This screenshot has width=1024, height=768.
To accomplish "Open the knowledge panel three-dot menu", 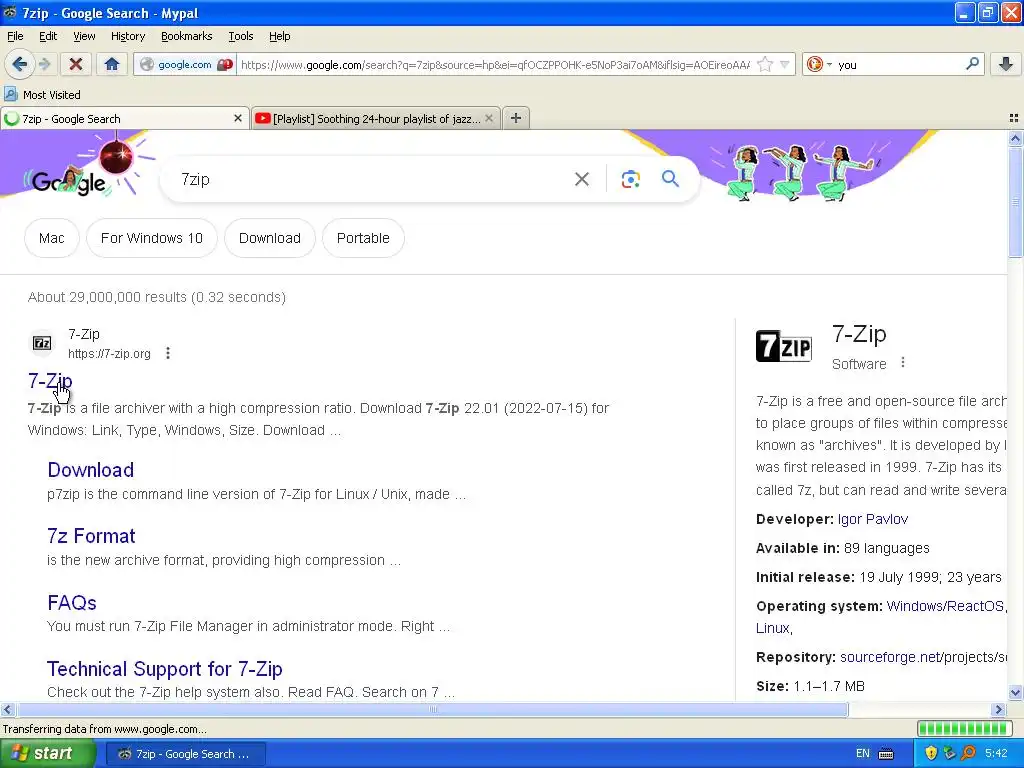I will tap(903, 362).
